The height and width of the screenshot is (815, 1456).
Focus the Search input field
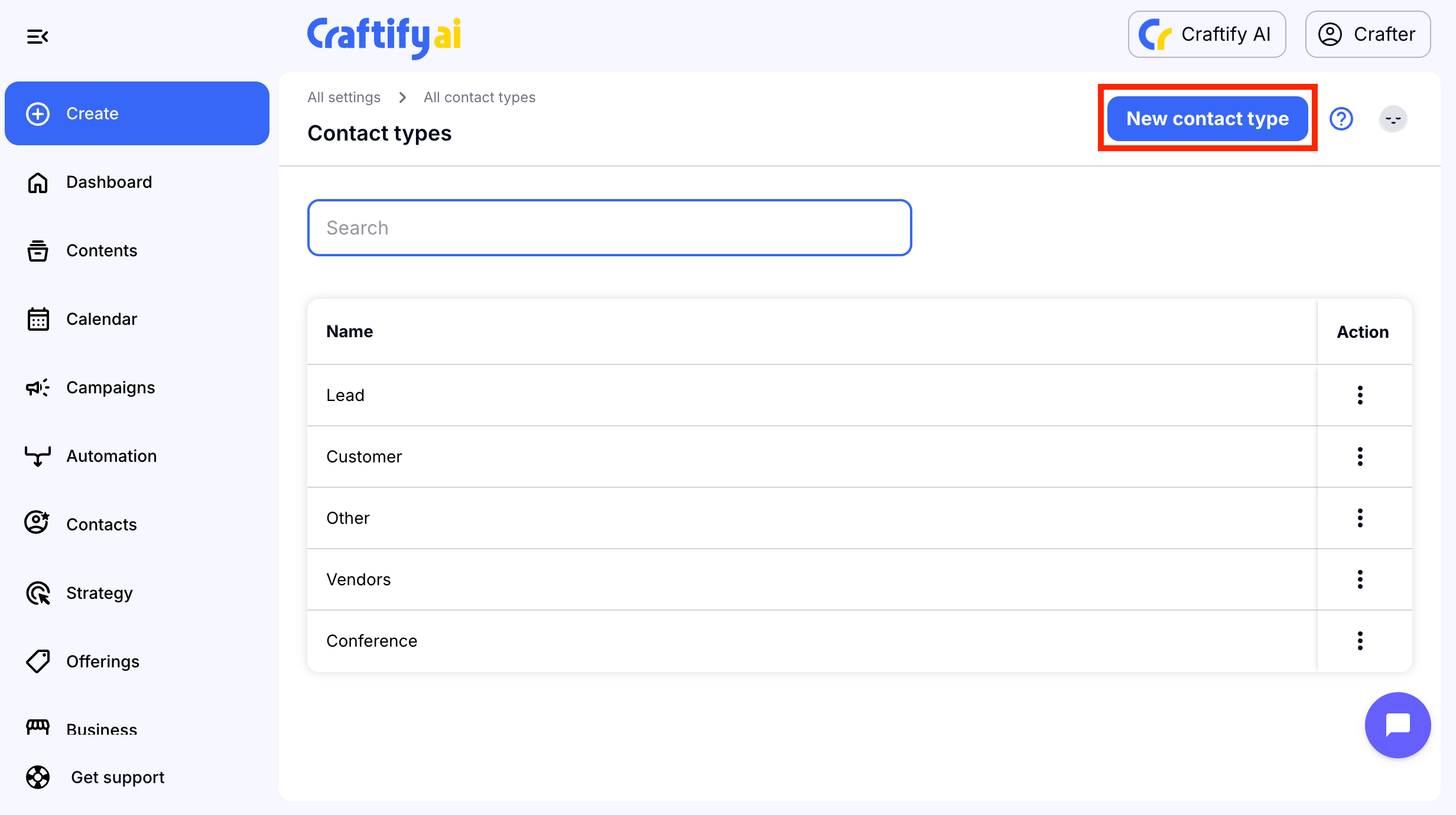tap(609, 228)
